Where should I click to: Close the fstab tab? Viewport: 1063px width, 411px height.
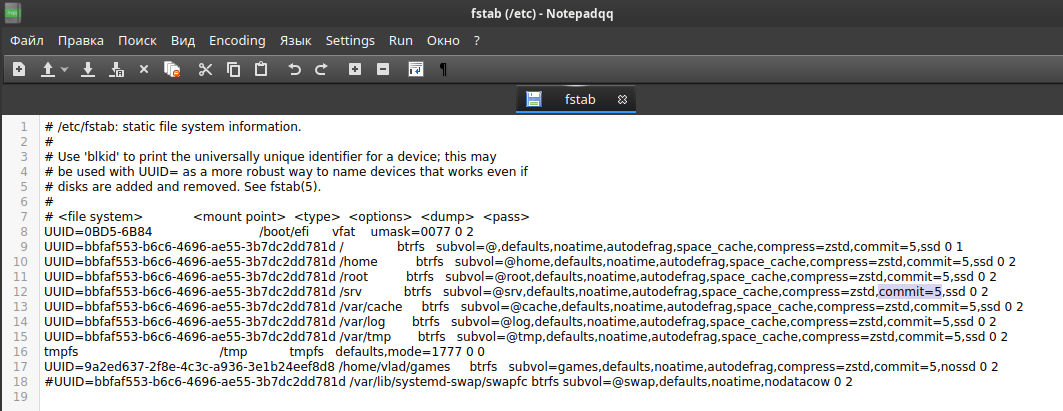622,100
